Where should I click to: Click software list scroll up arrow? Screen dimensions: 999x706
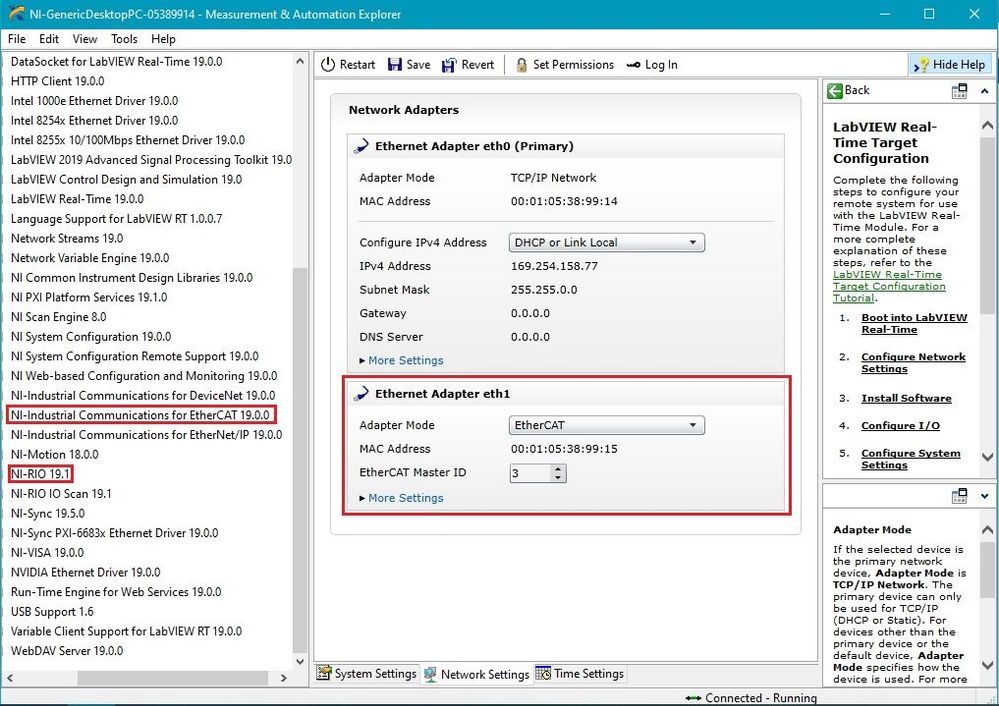[x=300, y=61]
